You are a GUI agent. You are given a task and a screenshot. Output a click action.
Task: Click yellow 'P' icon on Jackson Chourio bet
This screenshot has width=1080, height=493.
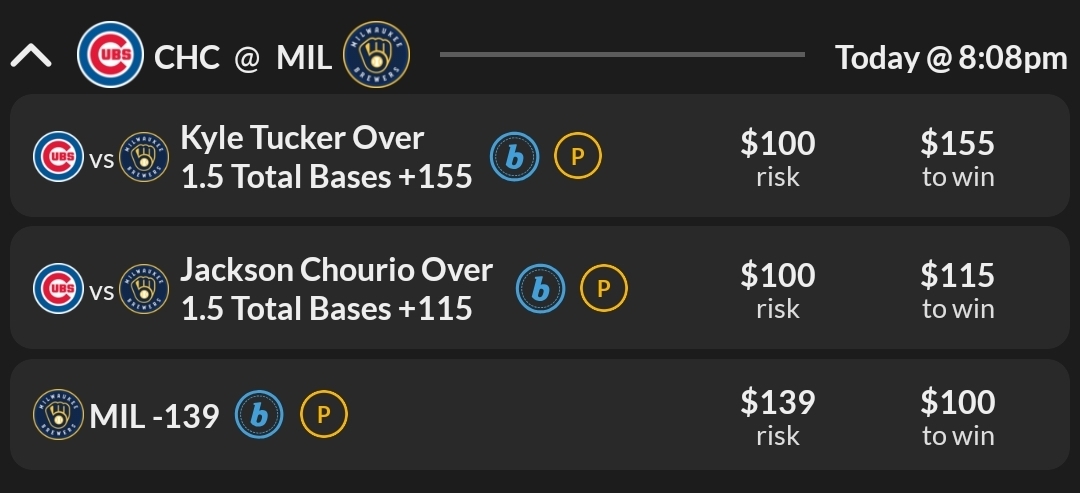(x=604, y=288)
